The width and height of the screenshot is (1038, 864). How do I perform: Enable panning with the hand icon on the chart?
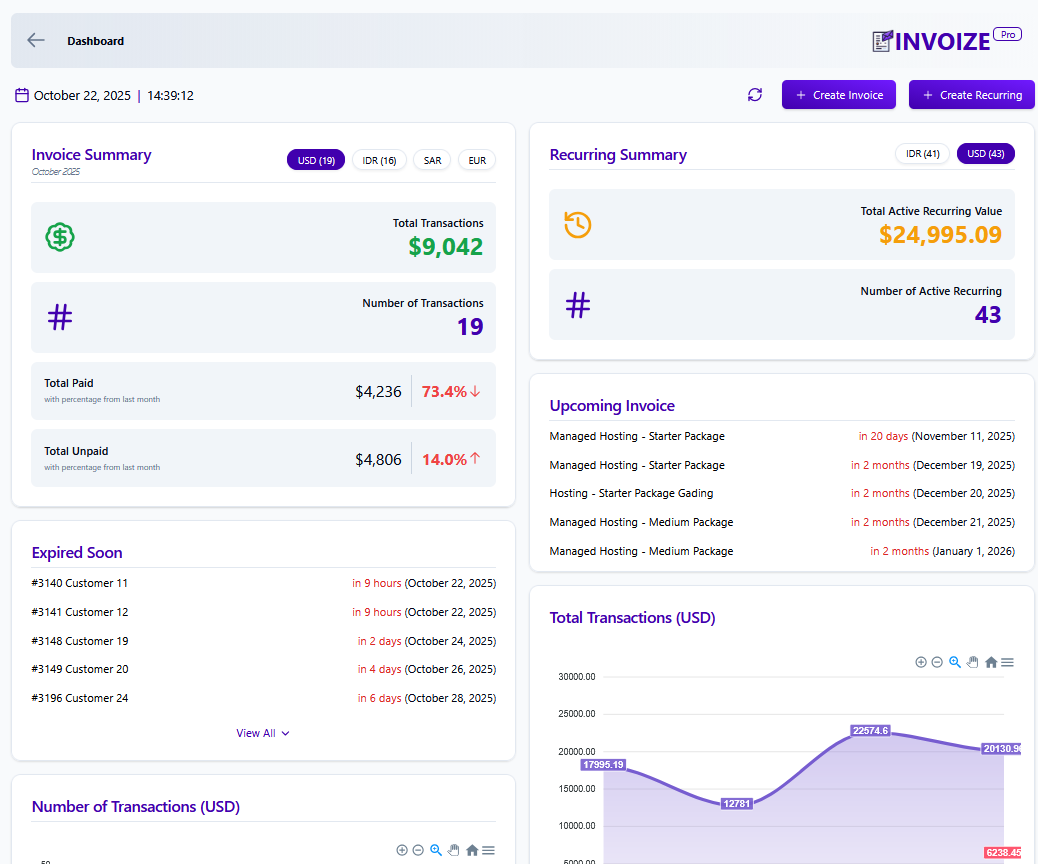pyautogui.click(x=972, y=661)
